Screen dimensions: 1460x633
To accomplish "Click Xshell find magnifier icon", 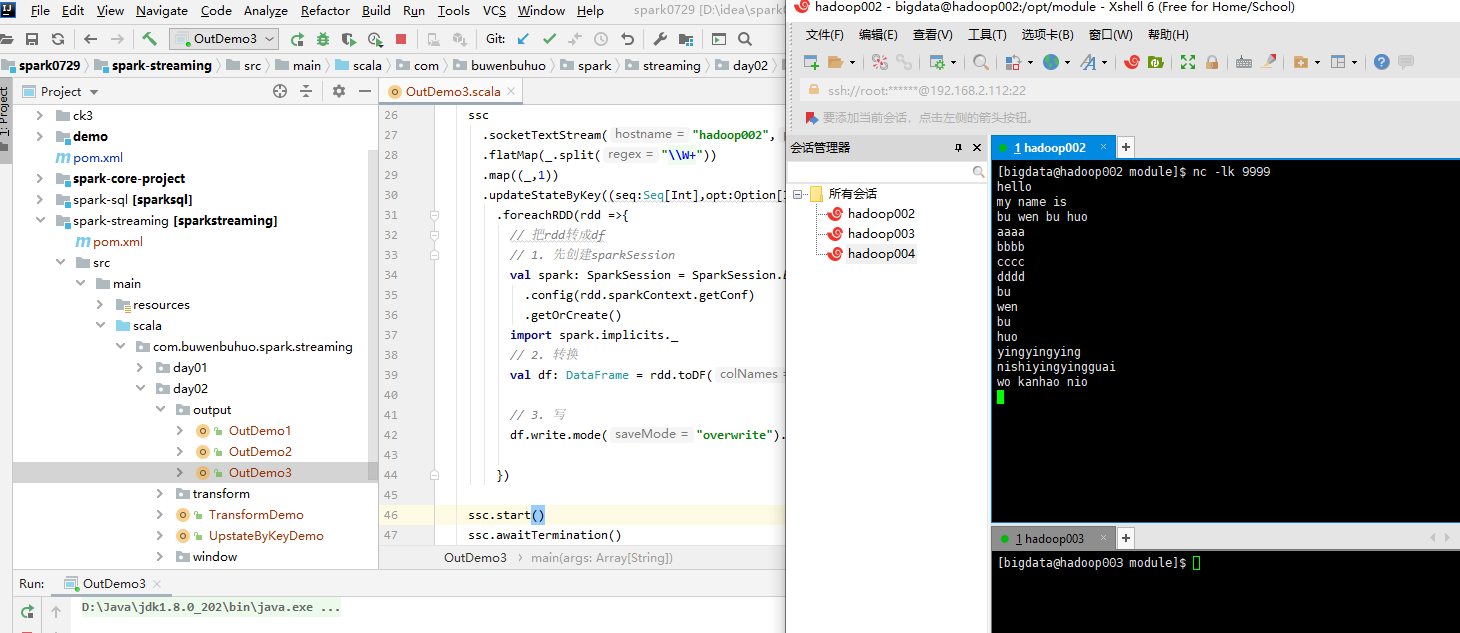I will click(x=981, y=62).
